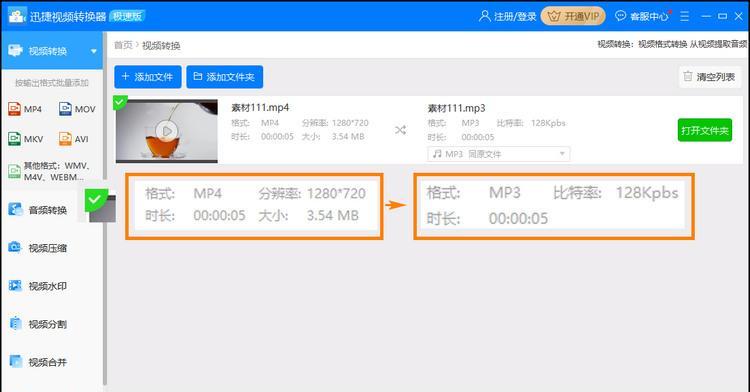Image resolution: width=750 pixels, height=392 pixels.
Task: Click the shuffle convert icon between files
Action: [400, 130]
